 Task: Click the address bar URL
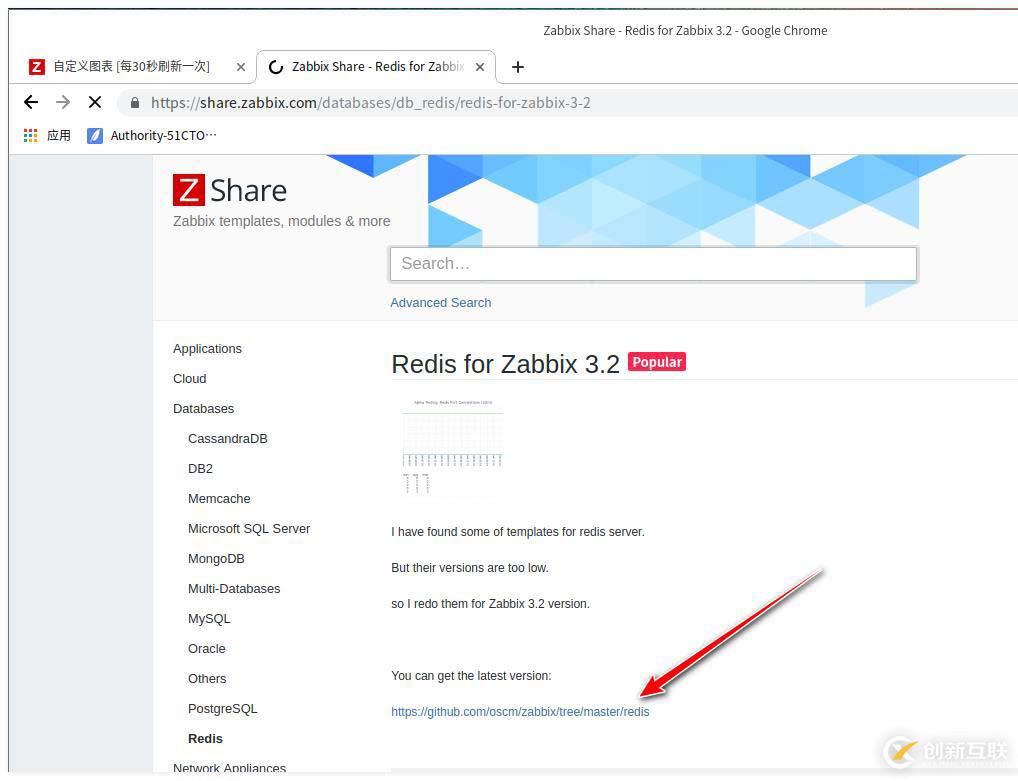click(x=371, y=103)
